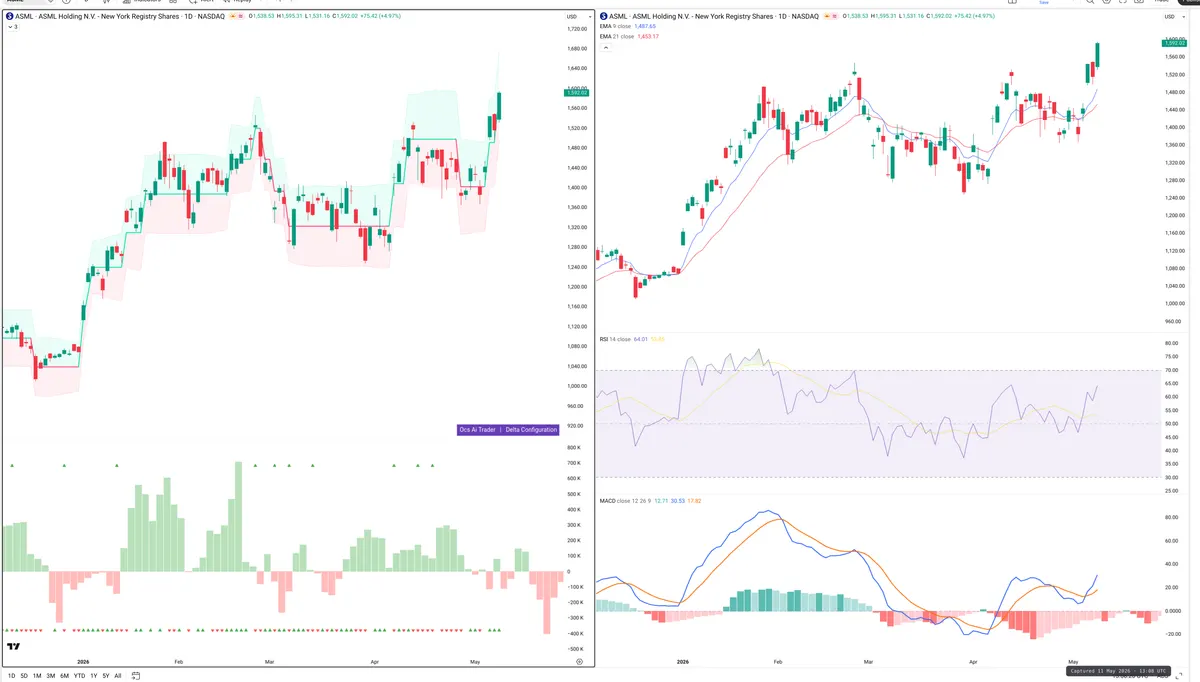Select the MACD close 12 26 9 legend

[625, 500]
